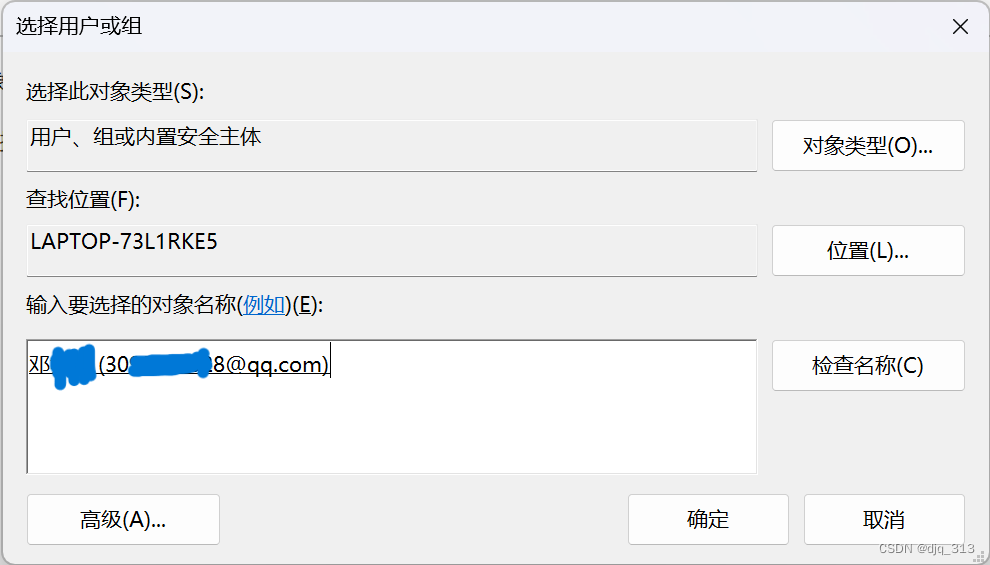
Task: Click the 选择用户或组 title bar text
Action: pos(79,26)
